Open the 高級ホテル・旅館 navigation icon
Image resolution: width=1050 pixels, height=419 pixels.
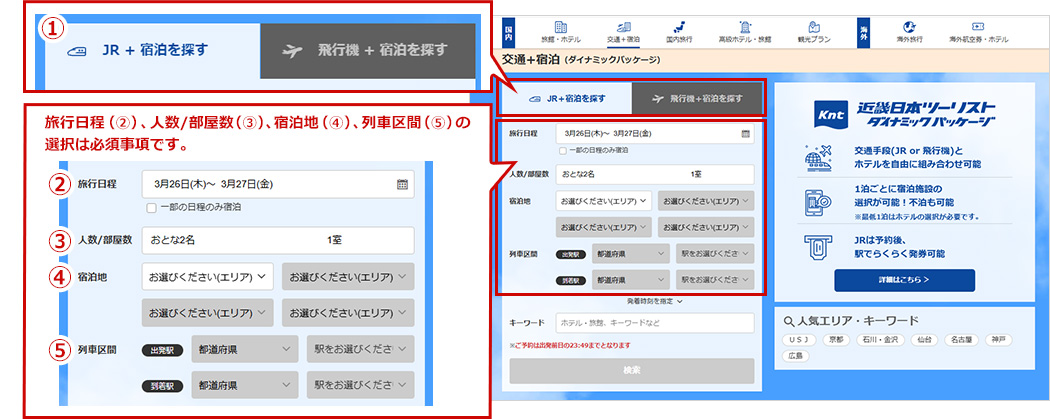tap(745, 27)
